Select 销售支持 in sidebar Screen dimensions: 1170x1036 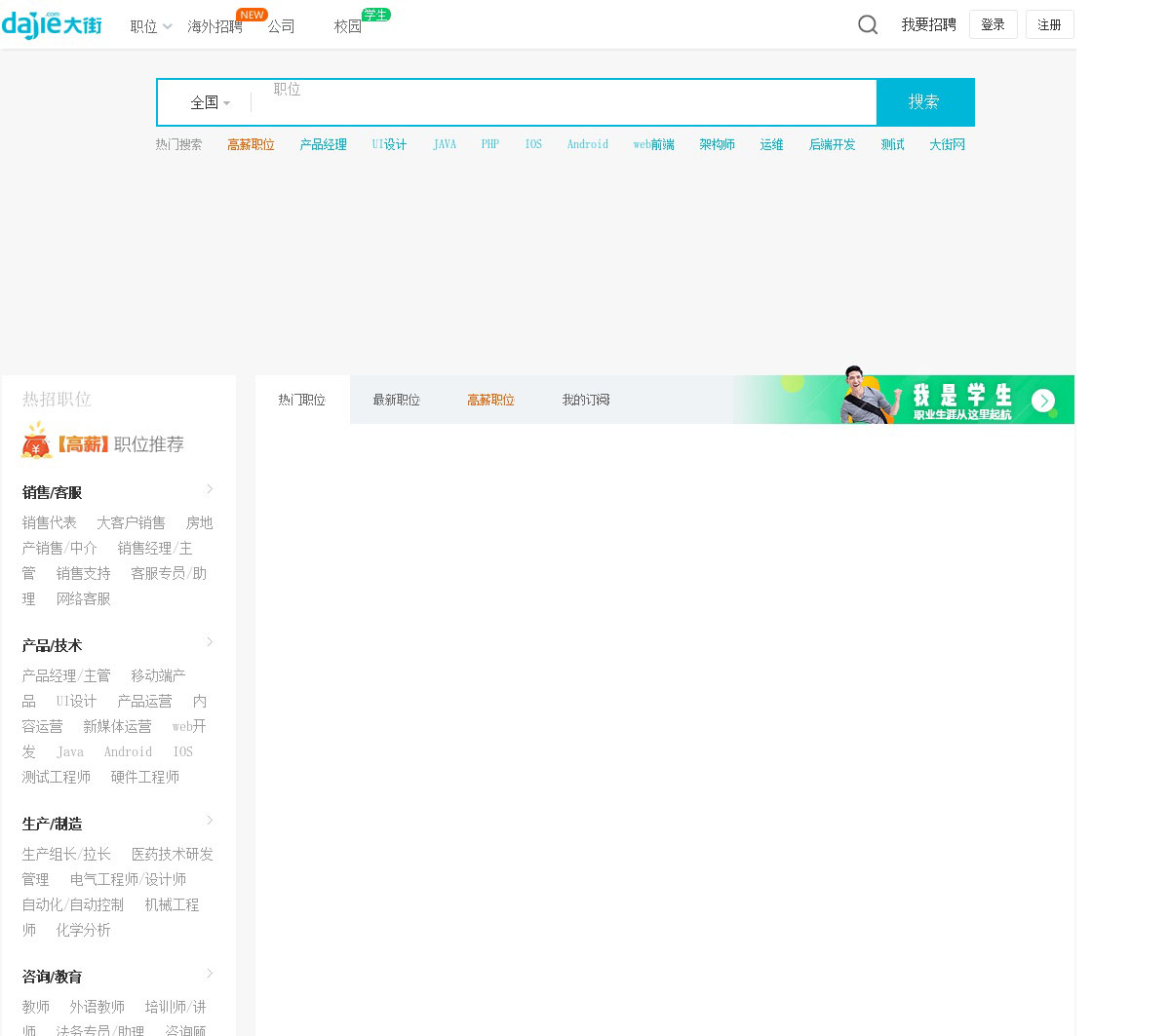tap(83, 573)
